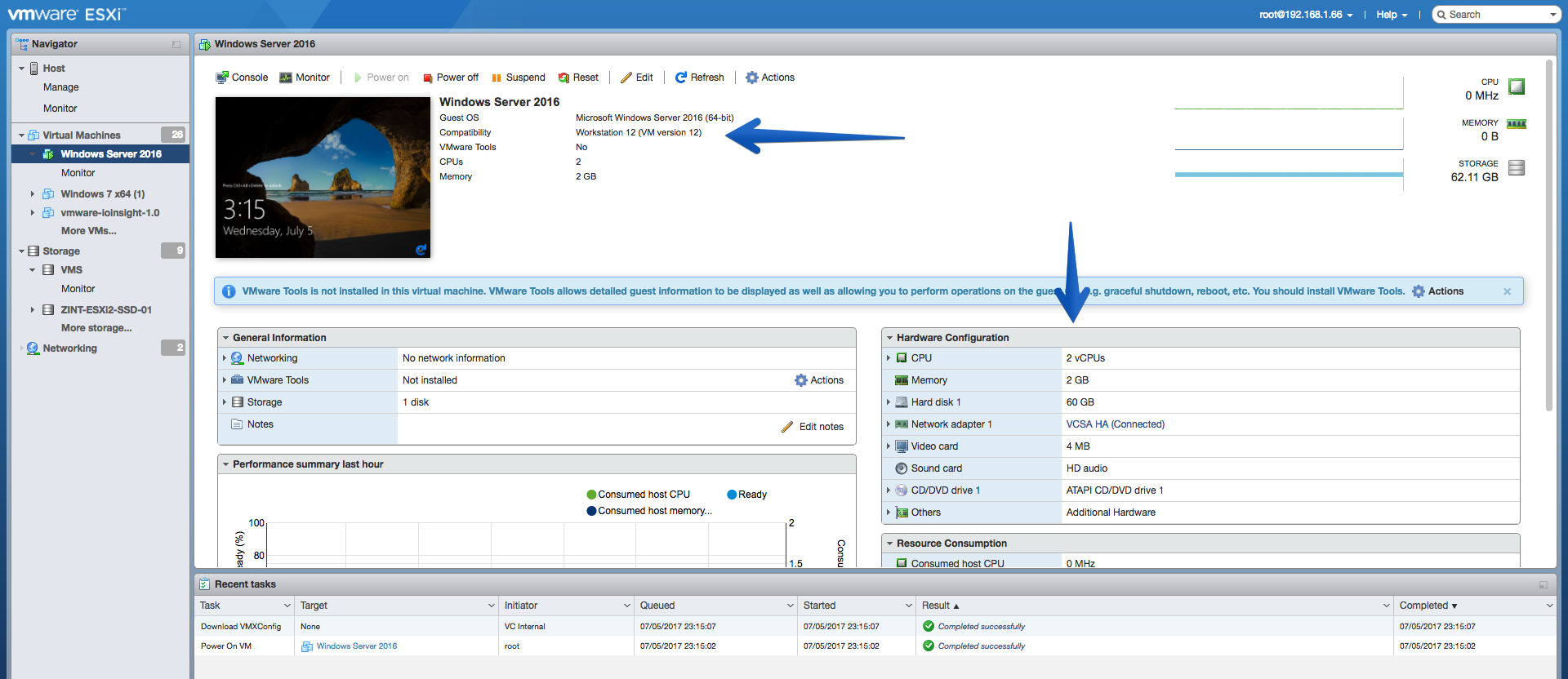Image resolution: width=1568 pixels, height=679 pixels.
Task: Reset the virtual machine
Action: click(578, 78)
